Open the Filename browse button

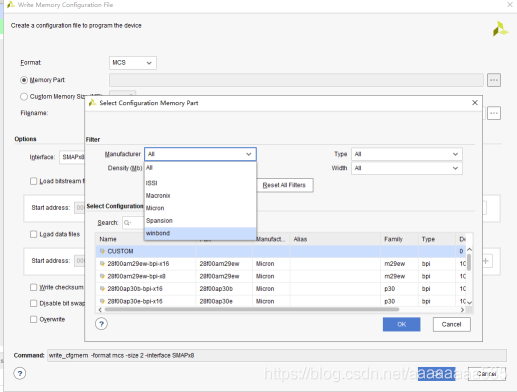point(494,113)
